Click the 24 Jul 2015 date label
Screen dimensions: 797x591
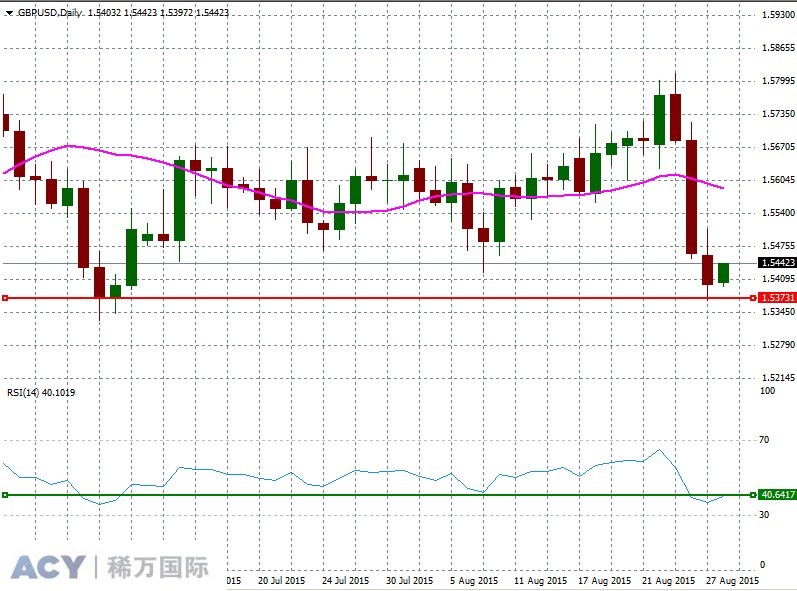[x=345, y=580]
